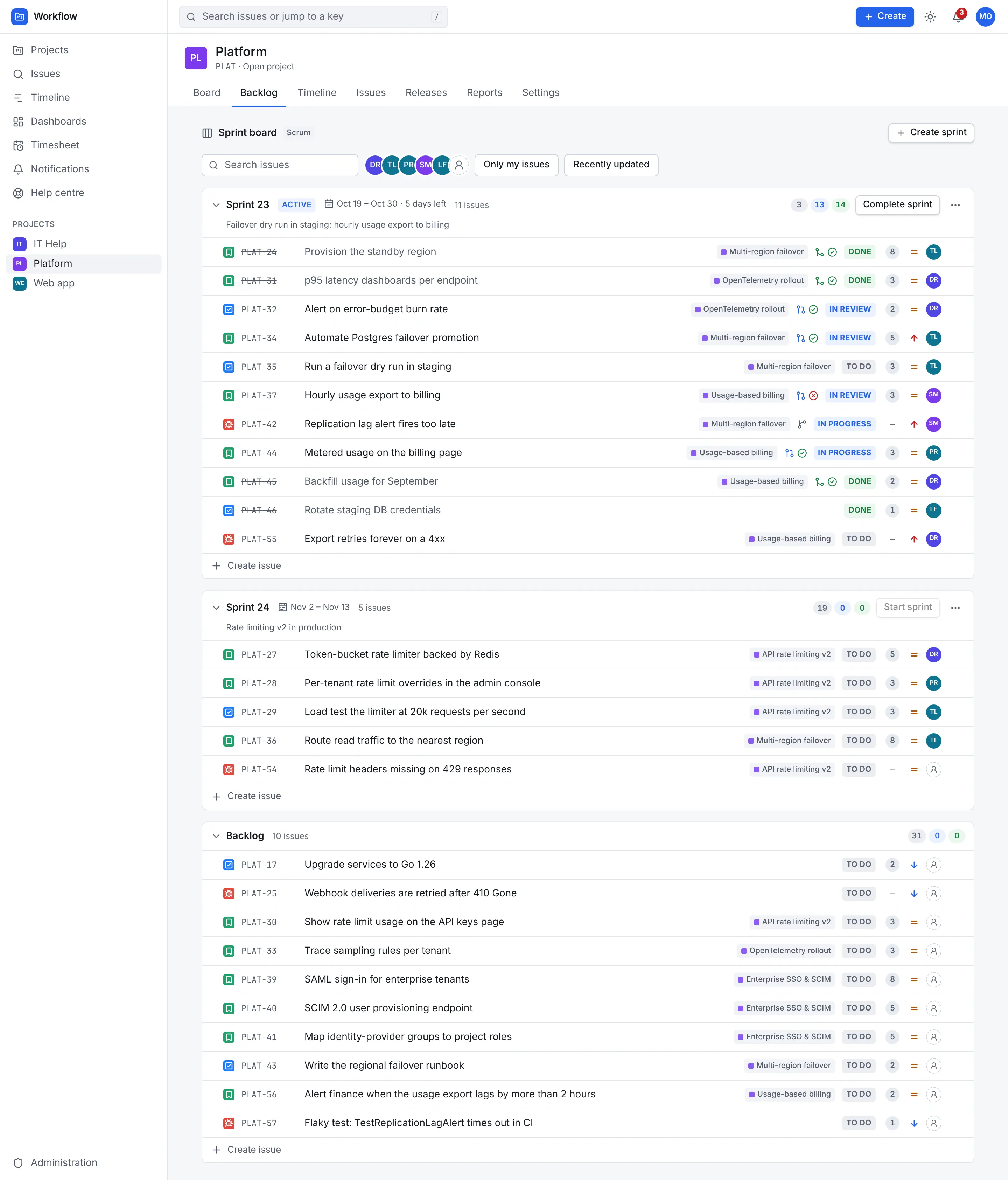Toggle the DR assignee avatar filter
The width and height of the screenshot is (1008, 1180).
(374, 165)
